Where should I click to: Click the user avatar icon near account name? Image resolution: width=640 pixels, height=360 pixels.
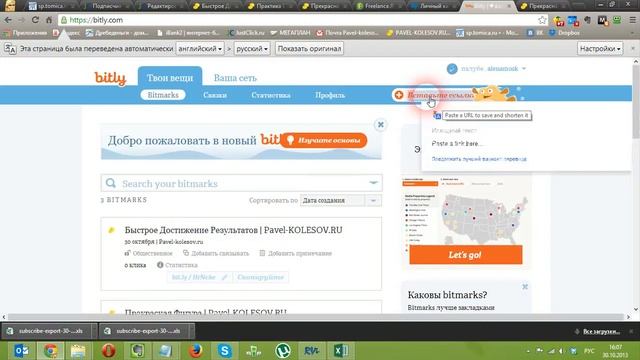452,69
